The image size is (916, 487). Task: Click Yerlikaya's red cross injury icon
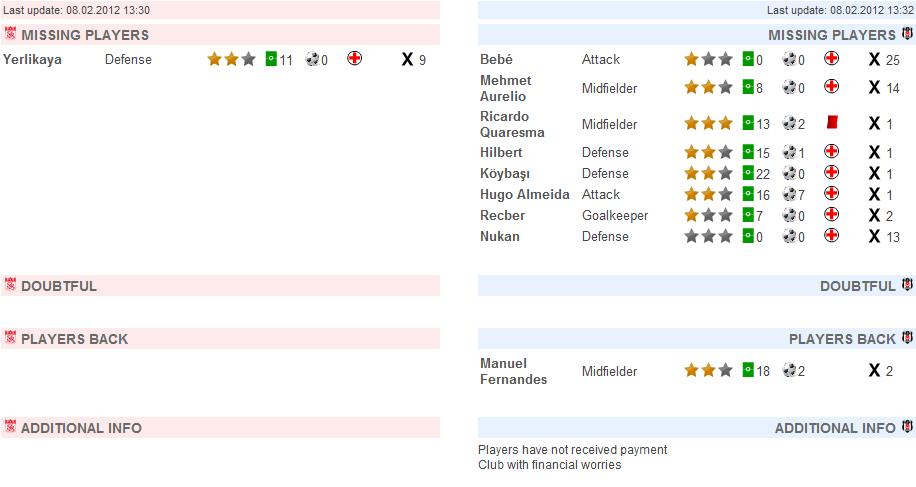(x=354, y=58)
